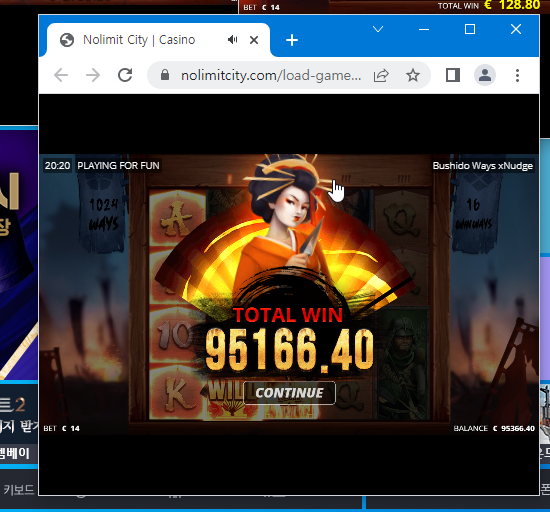550x512 pixels.
Task: Open a new browser tab
Action: 292,40
